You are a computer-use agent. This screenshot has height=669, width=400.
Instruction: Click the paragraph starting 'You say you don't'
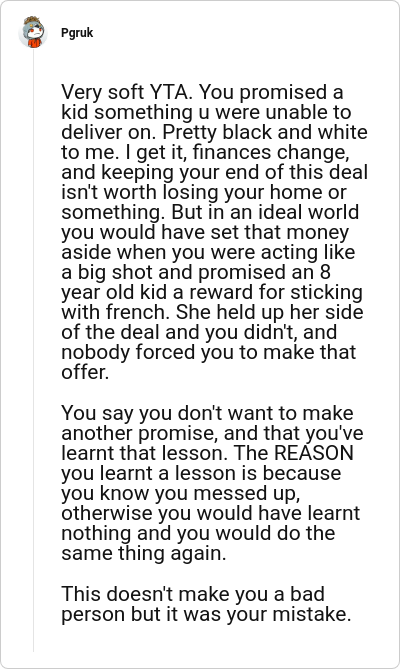tap(212, 483)
